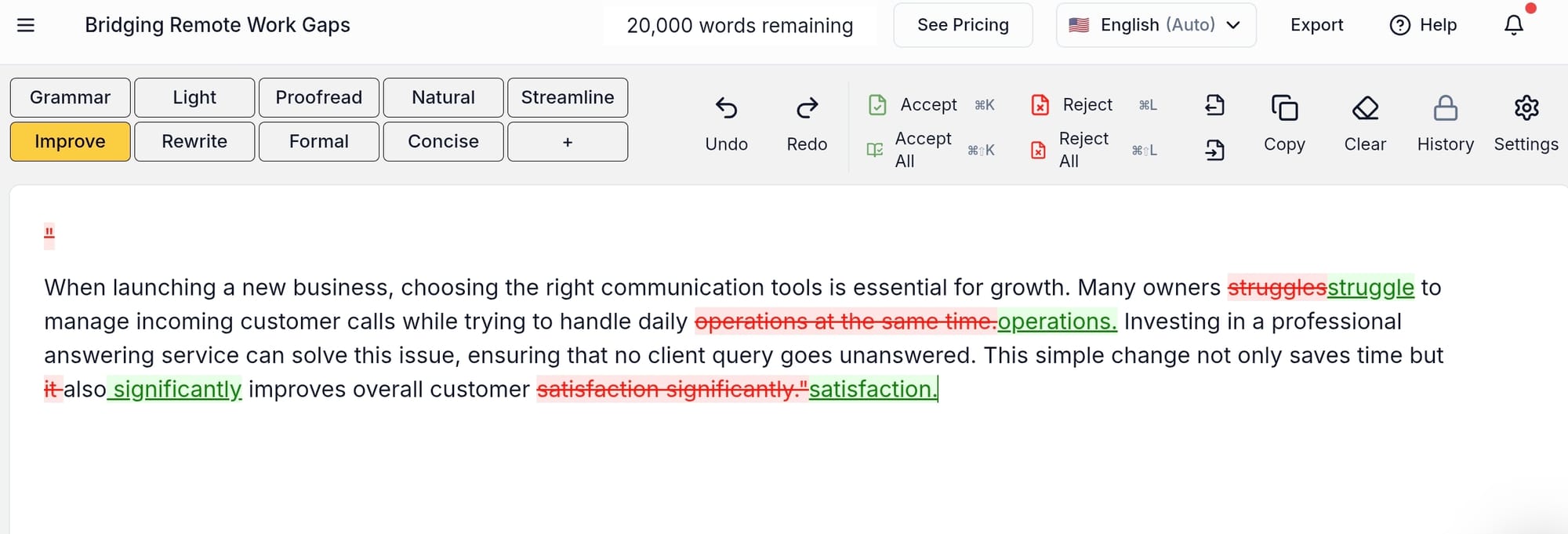The height and width of the screenshot is (534, 1568).
Task: Choose the Streamline mode
Action: click(568, 97)
